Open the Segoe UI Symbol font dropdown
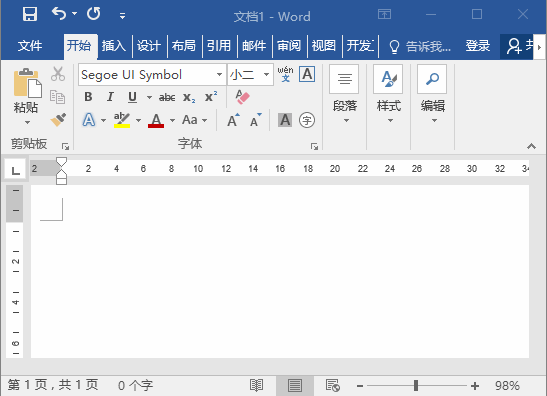547x396 pixels. point(219,74)
